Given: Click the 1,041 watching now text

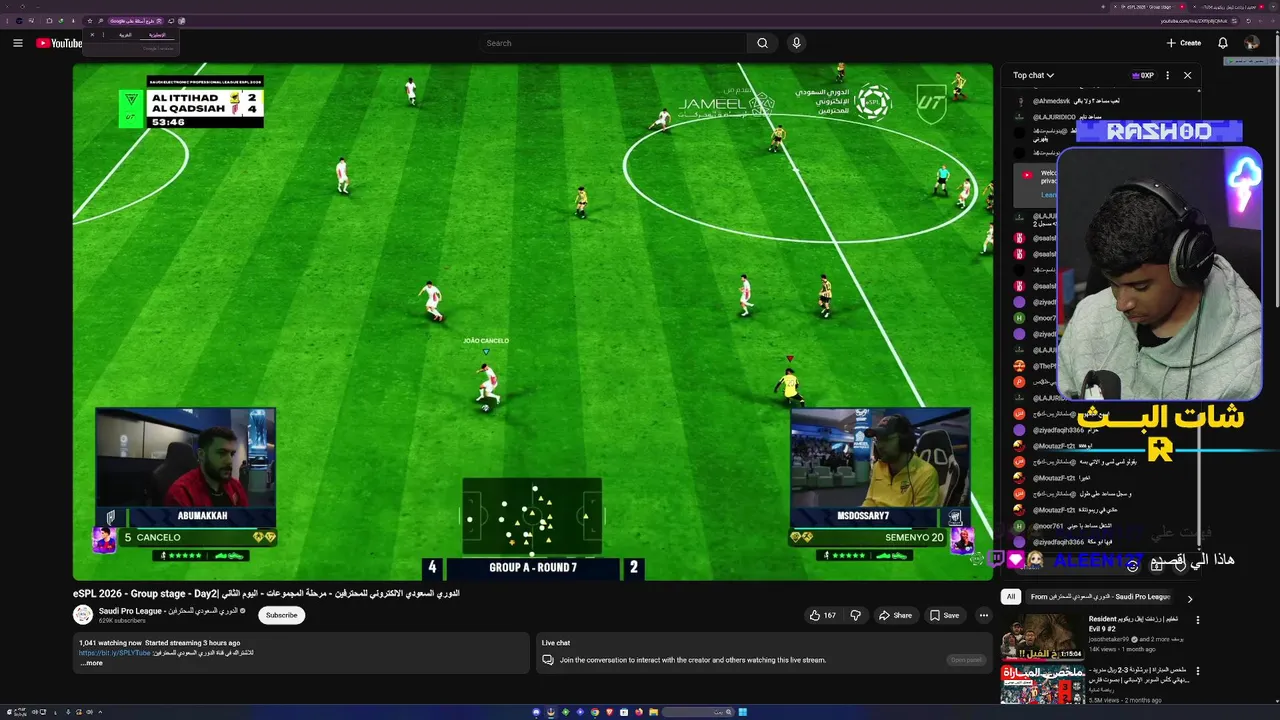Looking at the screenshot, I should click(110, 643).
